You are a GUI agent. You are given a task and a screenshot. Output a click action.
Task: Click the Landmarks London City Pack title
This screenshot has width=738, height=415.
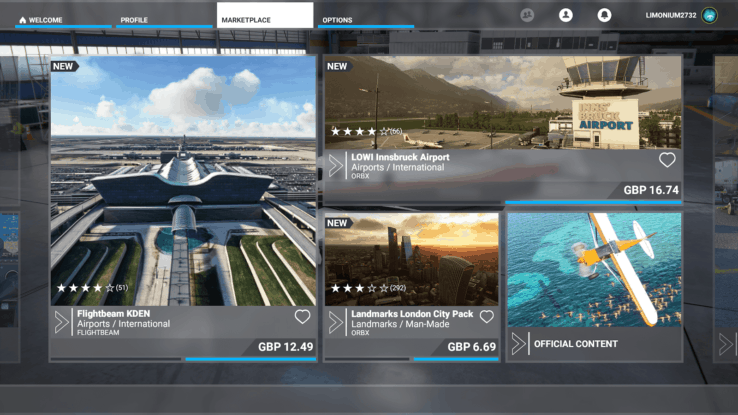412,314
